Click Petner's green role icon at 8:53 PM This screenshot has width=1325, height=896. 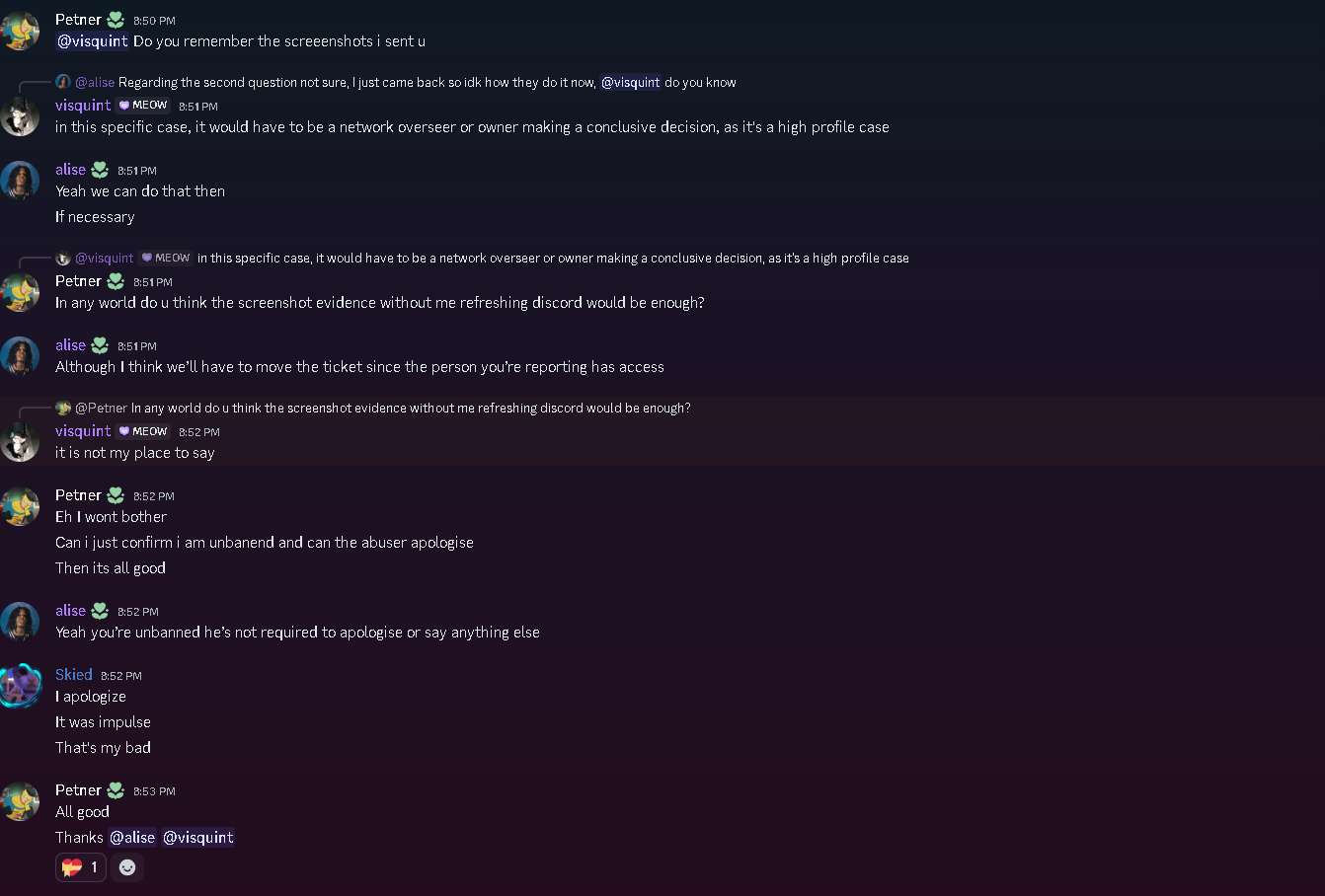[x=116, y=790]
